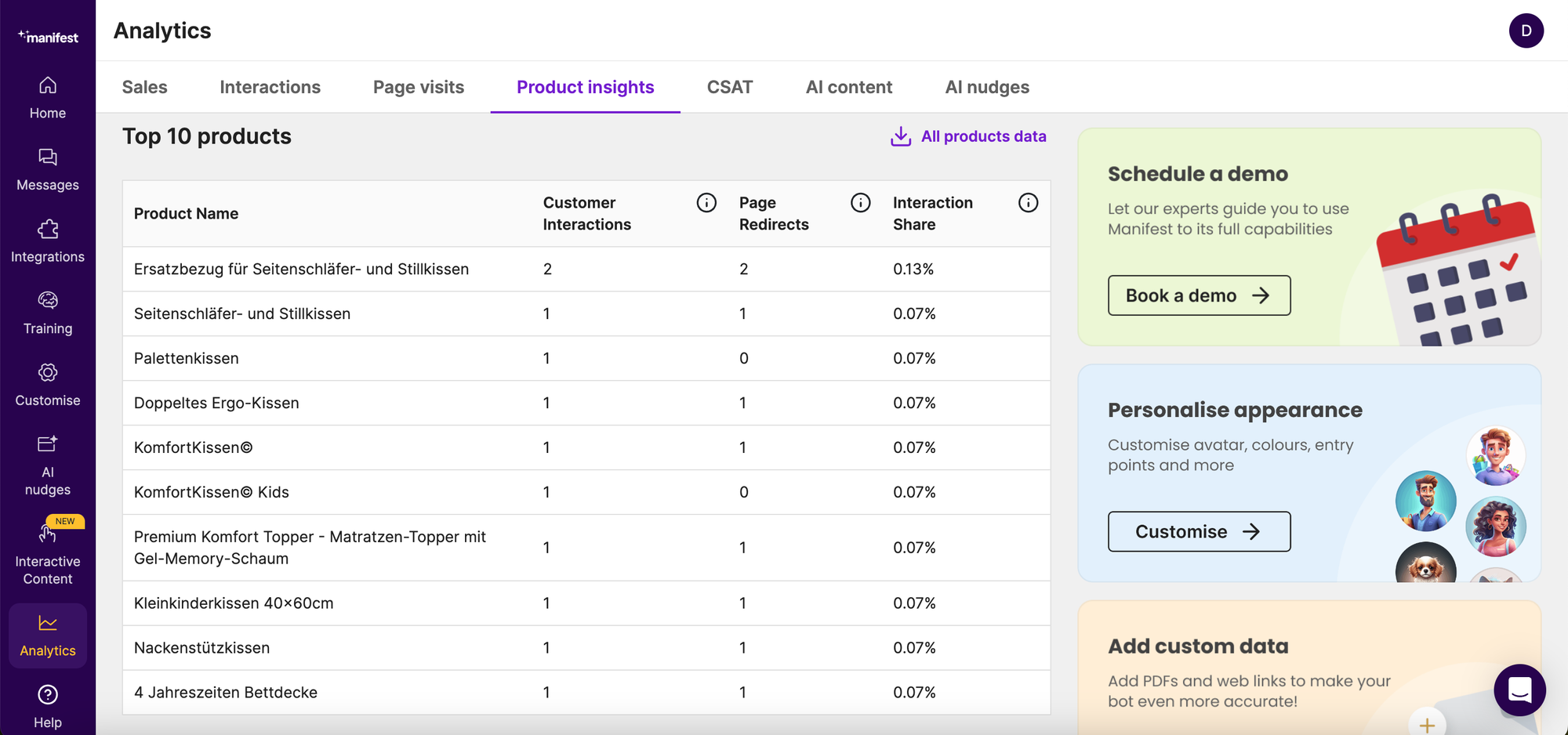Click the Product Name column header
1568x735 pixels.
point(186,213)
